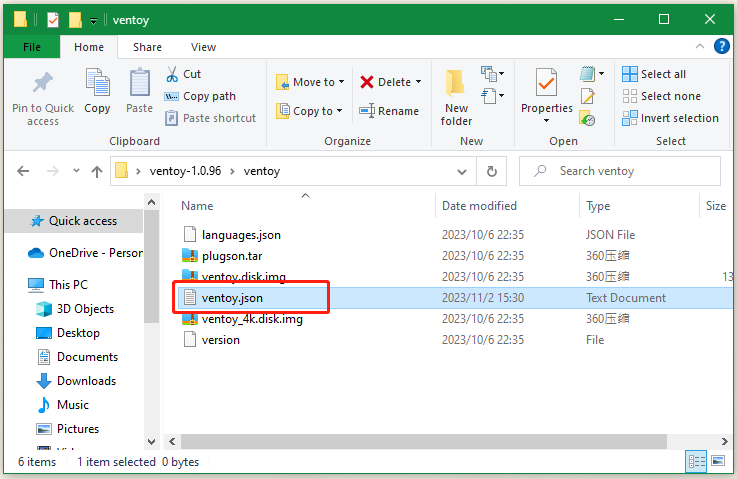737x479 pixels.
Task: Select the languages.json file
Action: (241, 235)
